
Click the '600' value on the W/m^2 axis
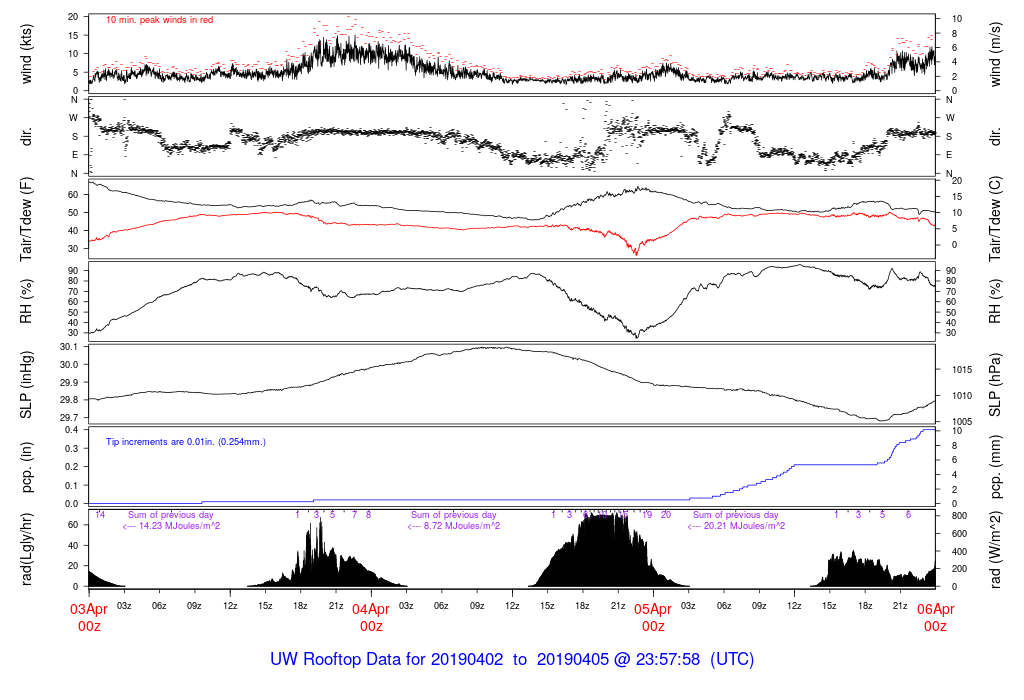(959, 533)
